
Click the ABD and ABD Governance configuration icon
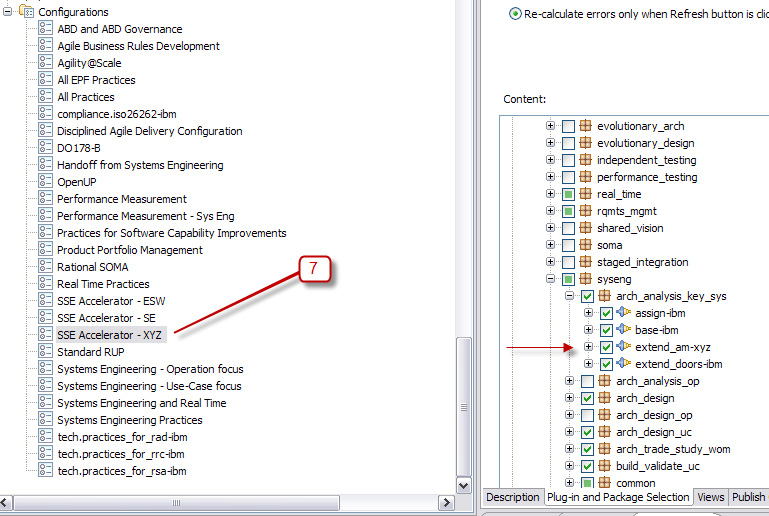(x=45, y=28)
